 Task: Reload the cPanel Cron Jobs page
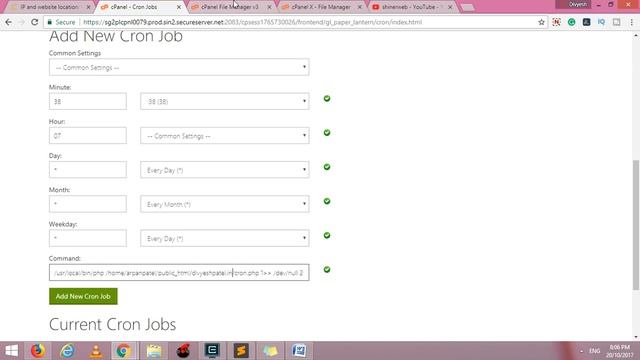click(35, 22)
